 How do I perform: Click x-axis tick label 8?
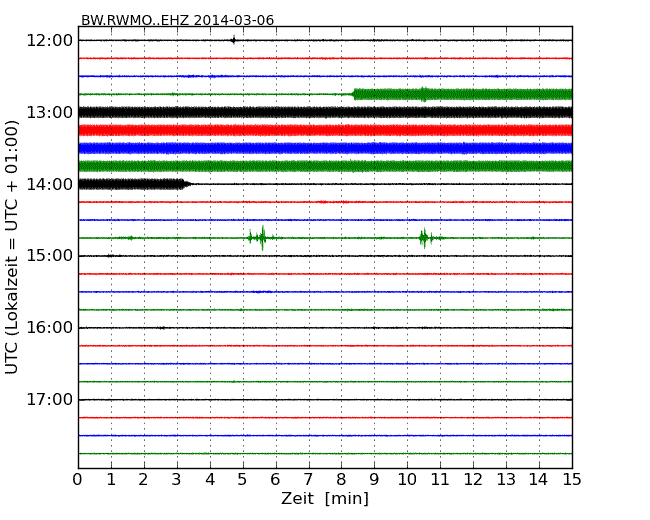click(x=341, y=480)
